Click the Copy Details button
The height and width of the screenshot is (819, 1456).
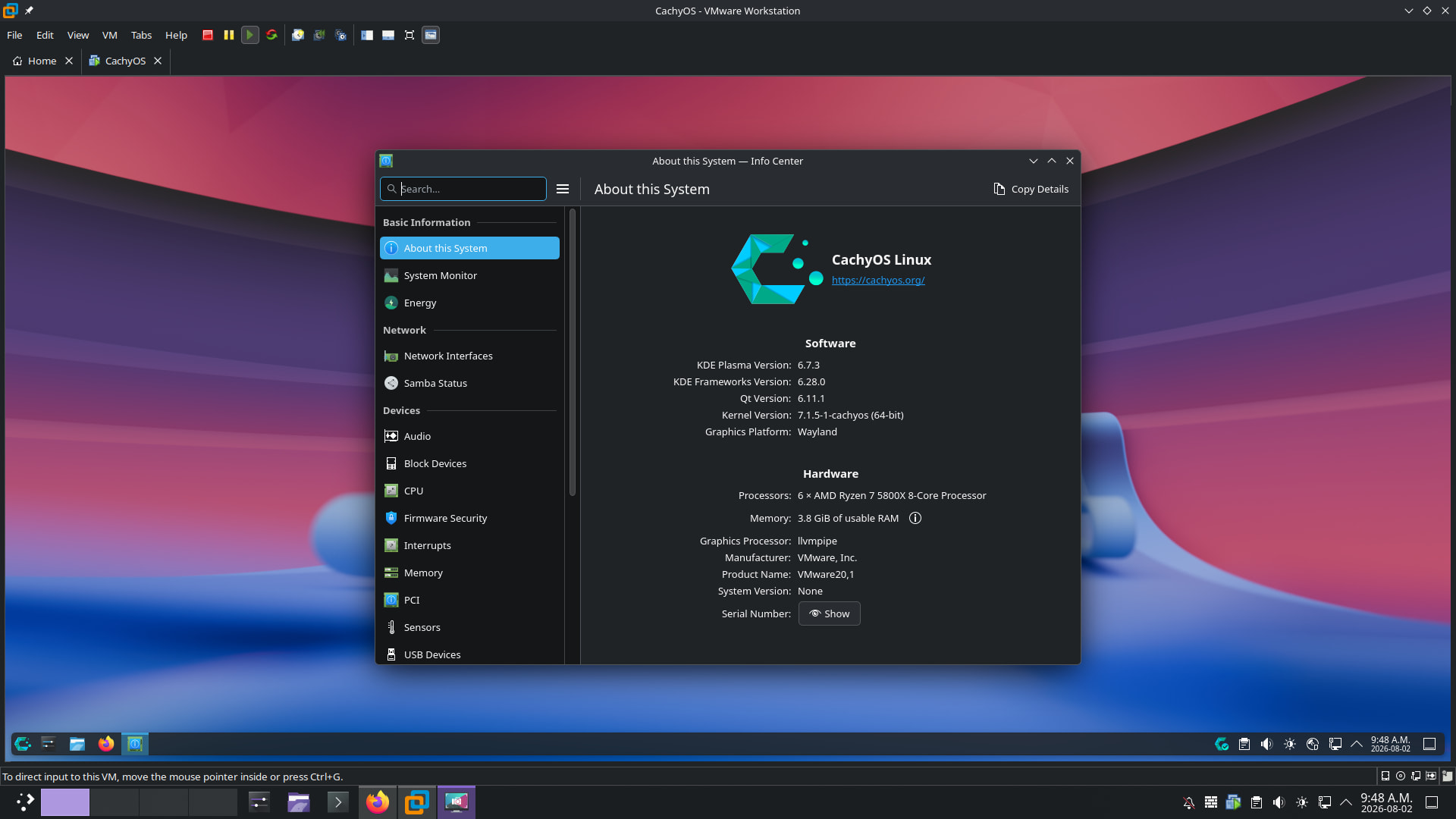coord(1031,189)
